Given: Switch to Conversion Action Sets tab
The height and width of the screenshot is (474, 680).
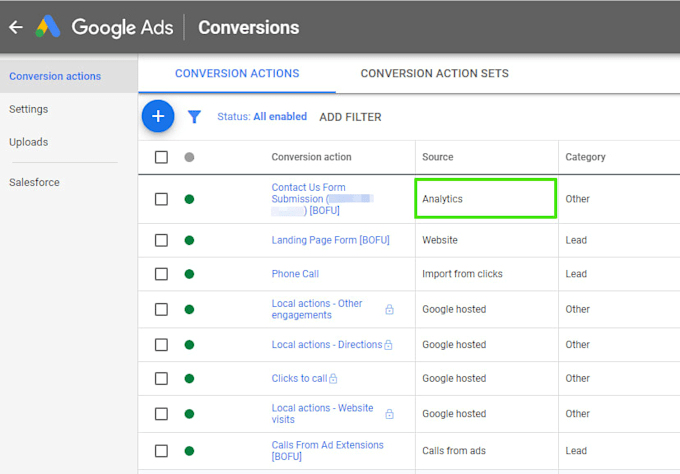Looking at the screenshot, I should (x=434, y=73).
